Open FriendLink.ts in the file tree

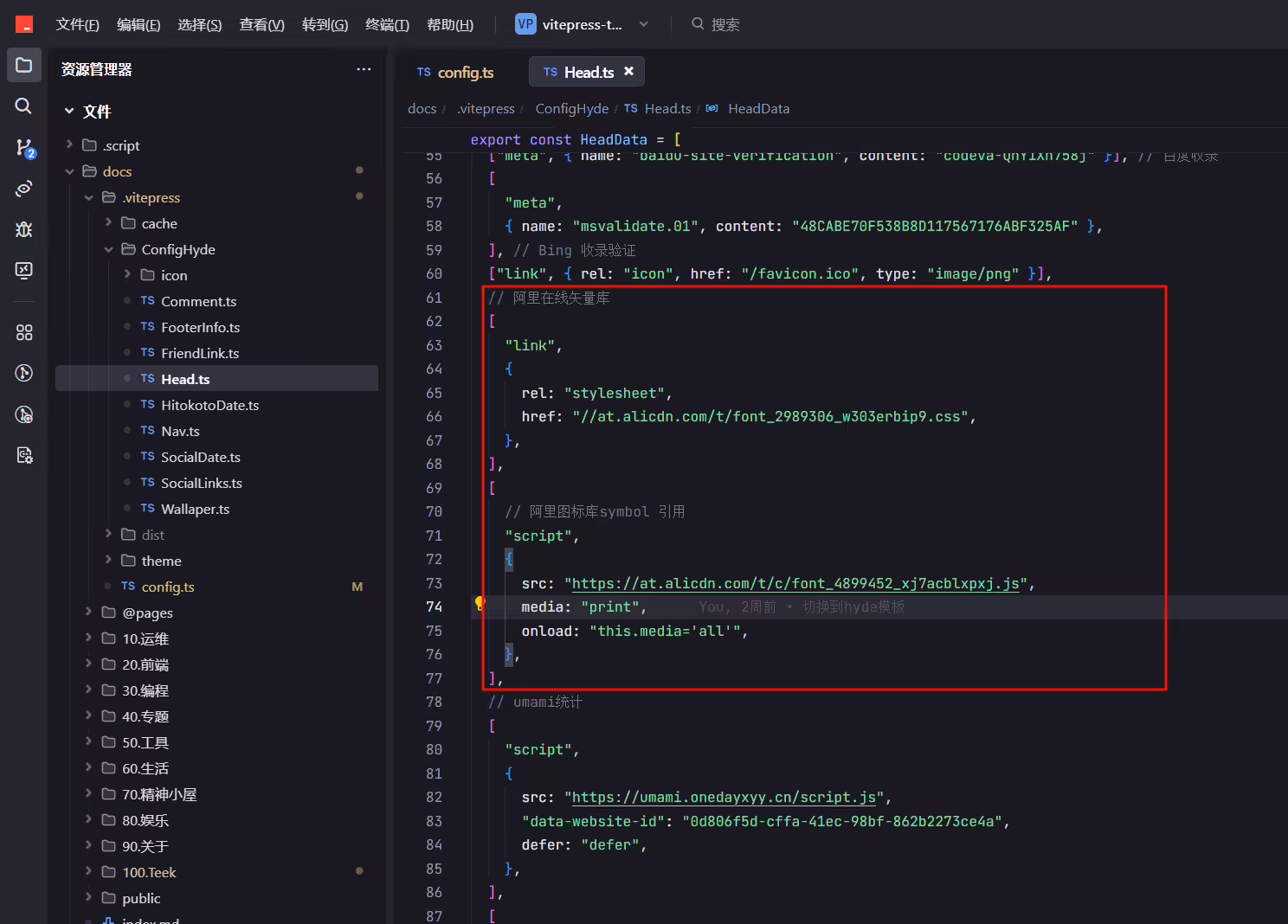[200, 353]
